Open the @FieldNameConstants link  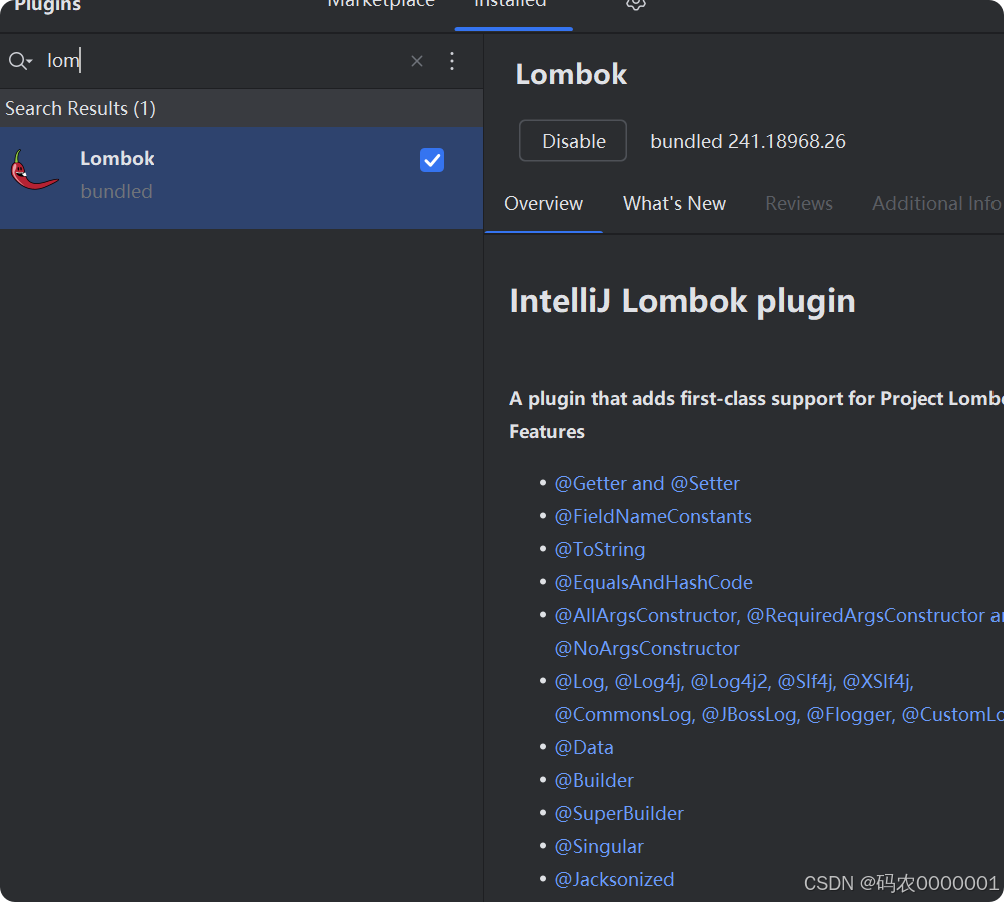point(652,517)
